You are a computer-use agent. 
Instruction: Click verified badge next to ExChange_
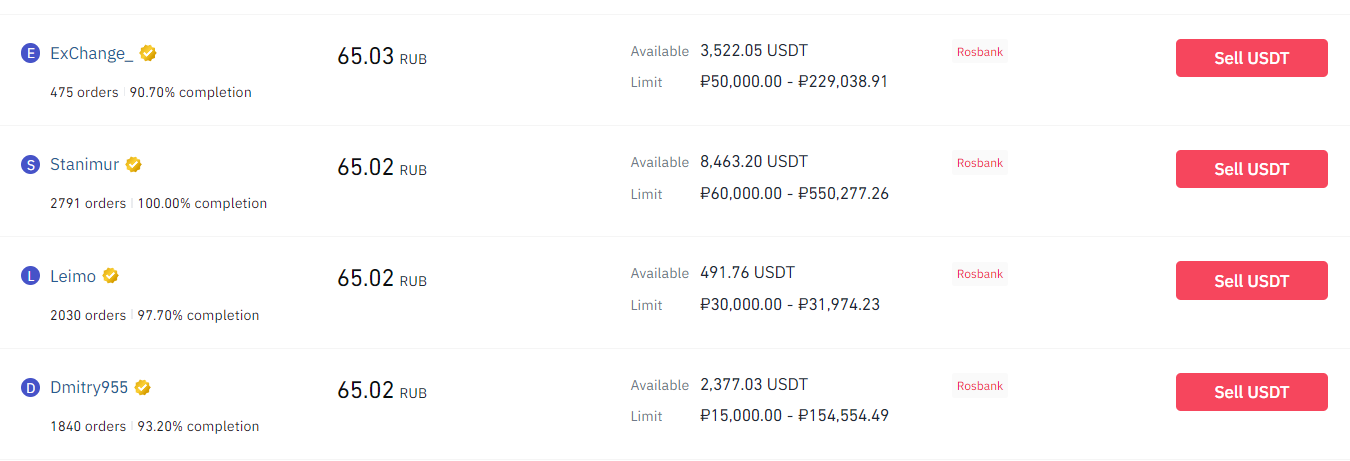point(148,53)
